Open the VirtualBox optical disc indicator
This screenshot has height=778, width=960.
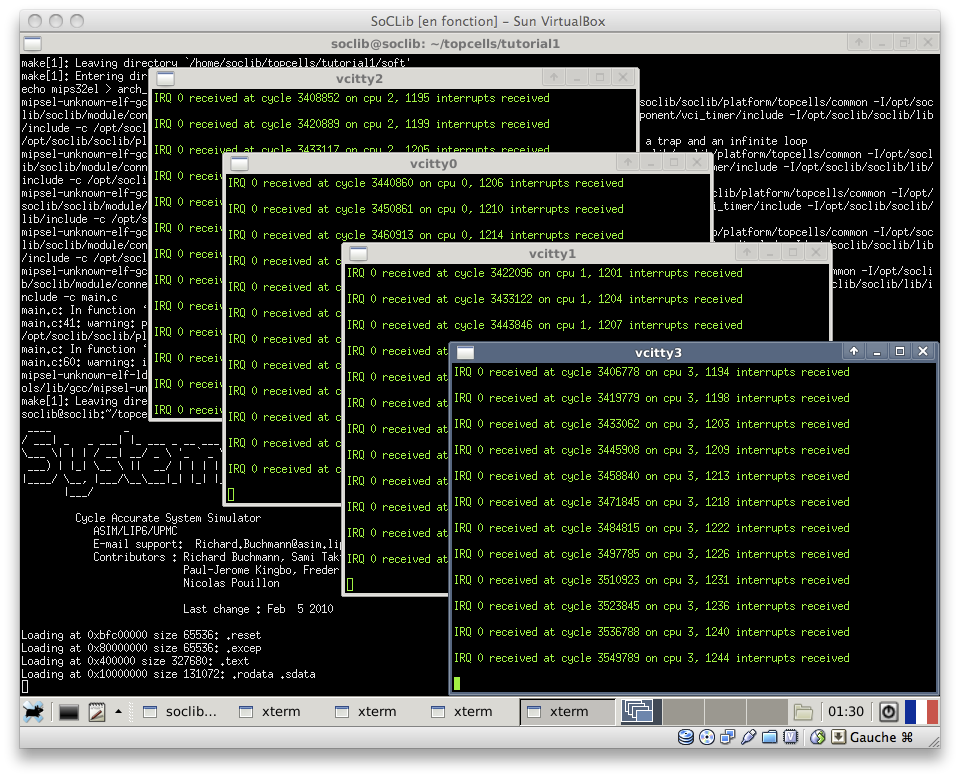point(707,738)
